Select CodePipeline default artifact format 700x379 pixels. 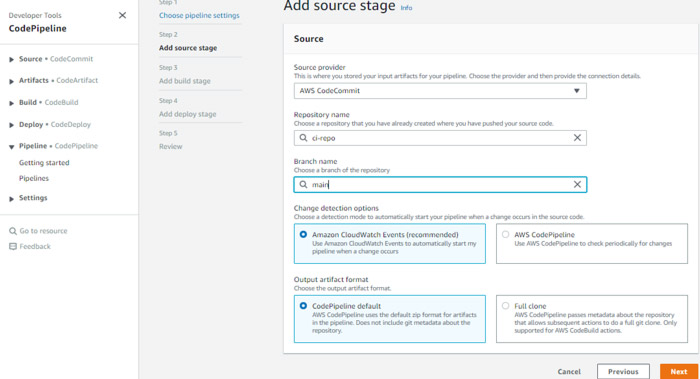390,319
